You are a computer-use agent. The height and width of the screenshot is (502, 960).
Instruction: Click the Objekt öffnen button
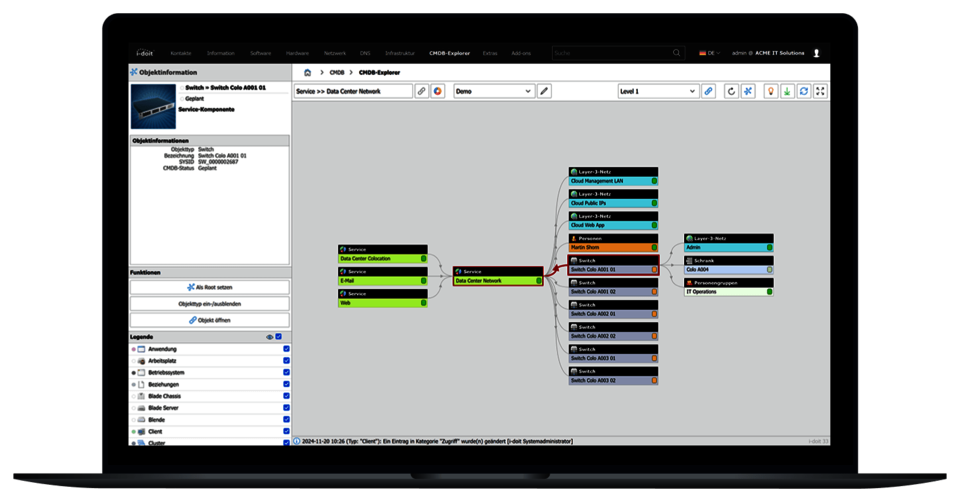pos(209,320)
